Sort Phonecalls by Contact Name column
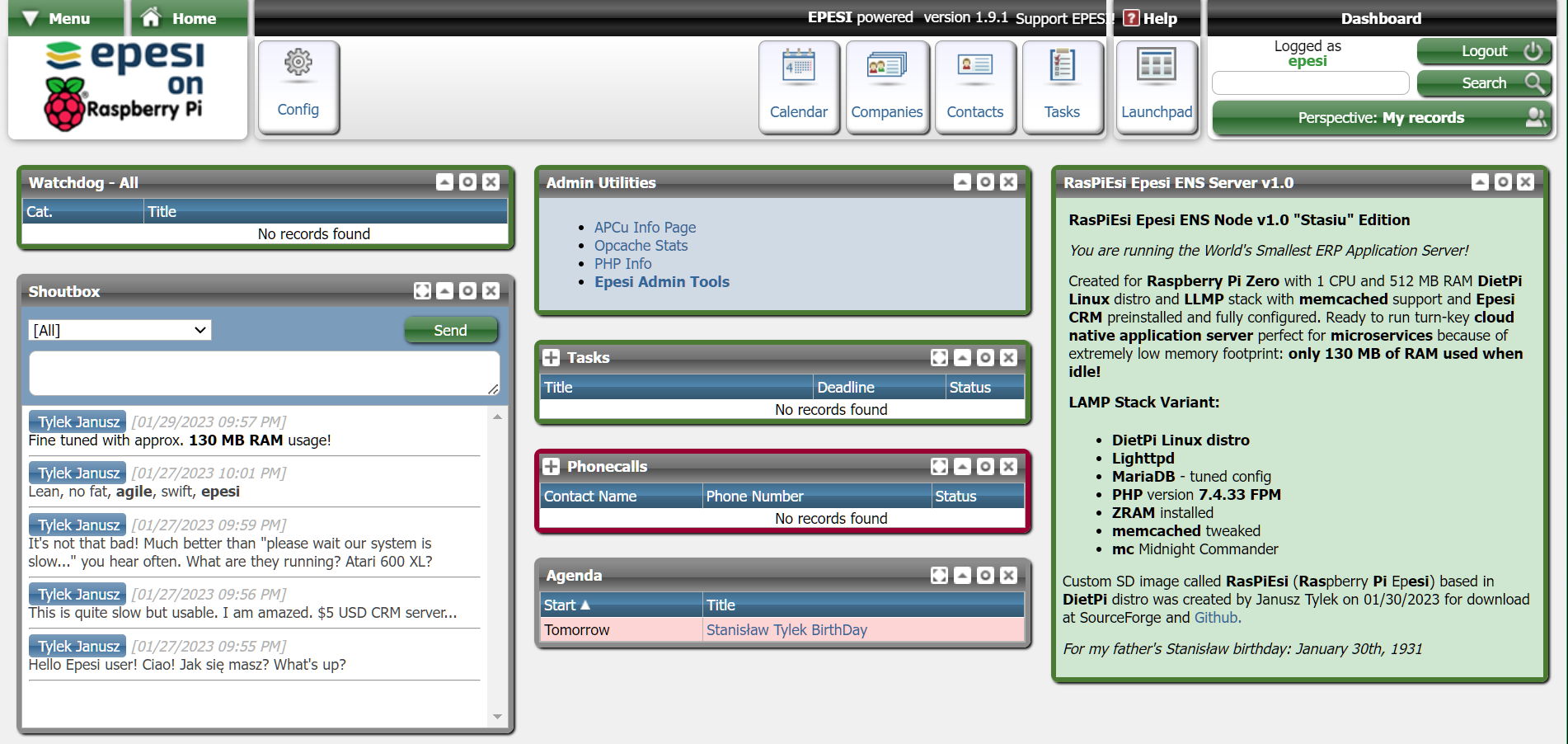Screen dimensions: 1568x744 click(590, 497)
